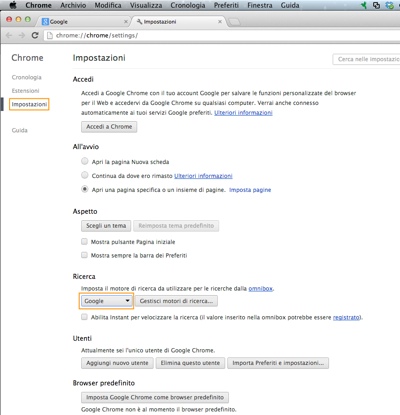Open the Finestra menu

pyautogui.click(x=260, y=5)
